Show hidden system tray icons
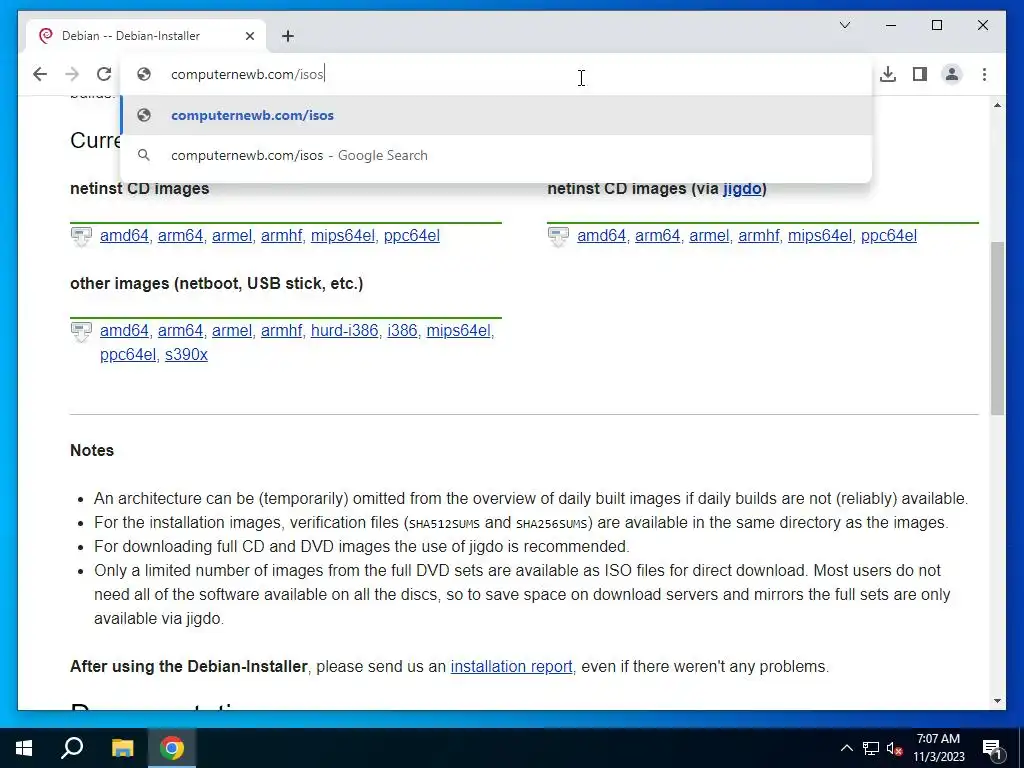 pos(846,748)
